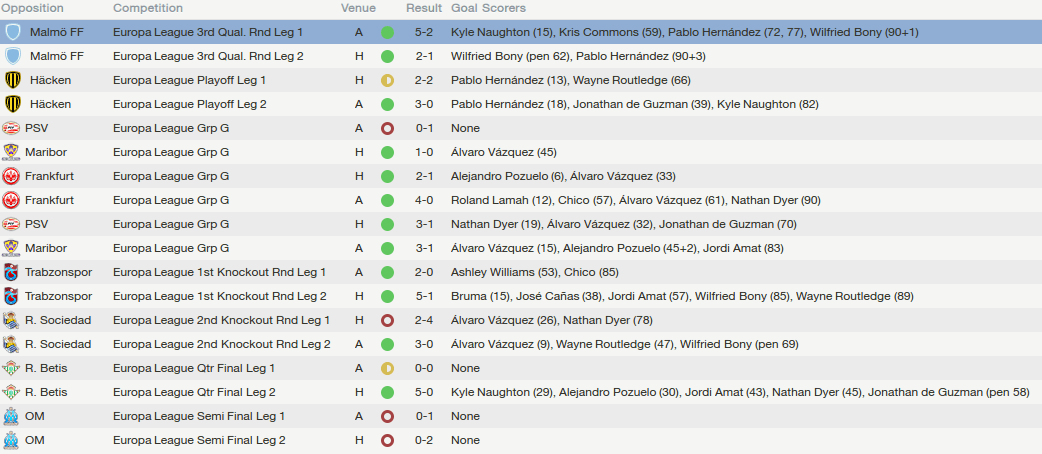Select the R. Betis 5-0 Qtr Final row

click(521, 392)
